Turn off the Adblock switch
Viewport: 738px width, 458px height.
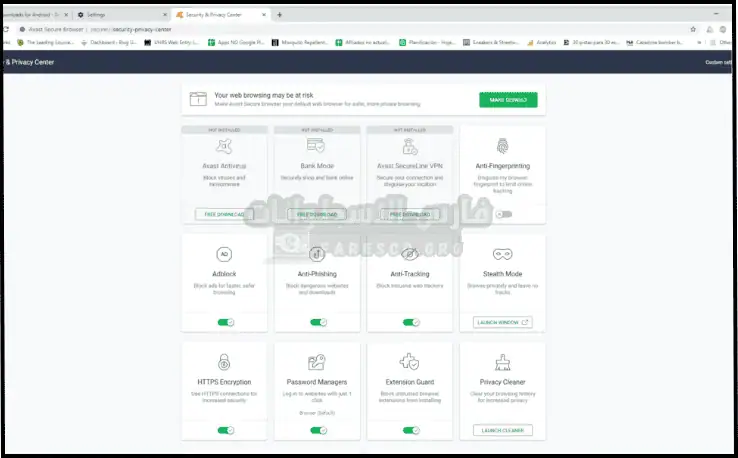pos(226,322)
